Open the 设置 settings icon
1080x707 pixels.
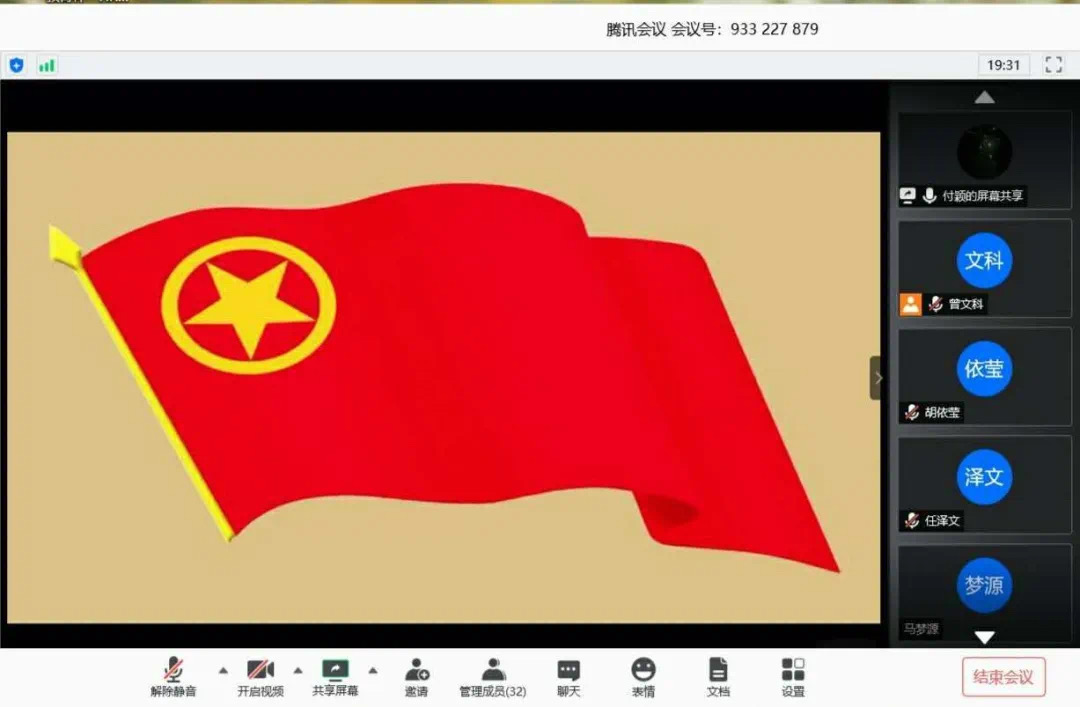click(x=793, y=676)
